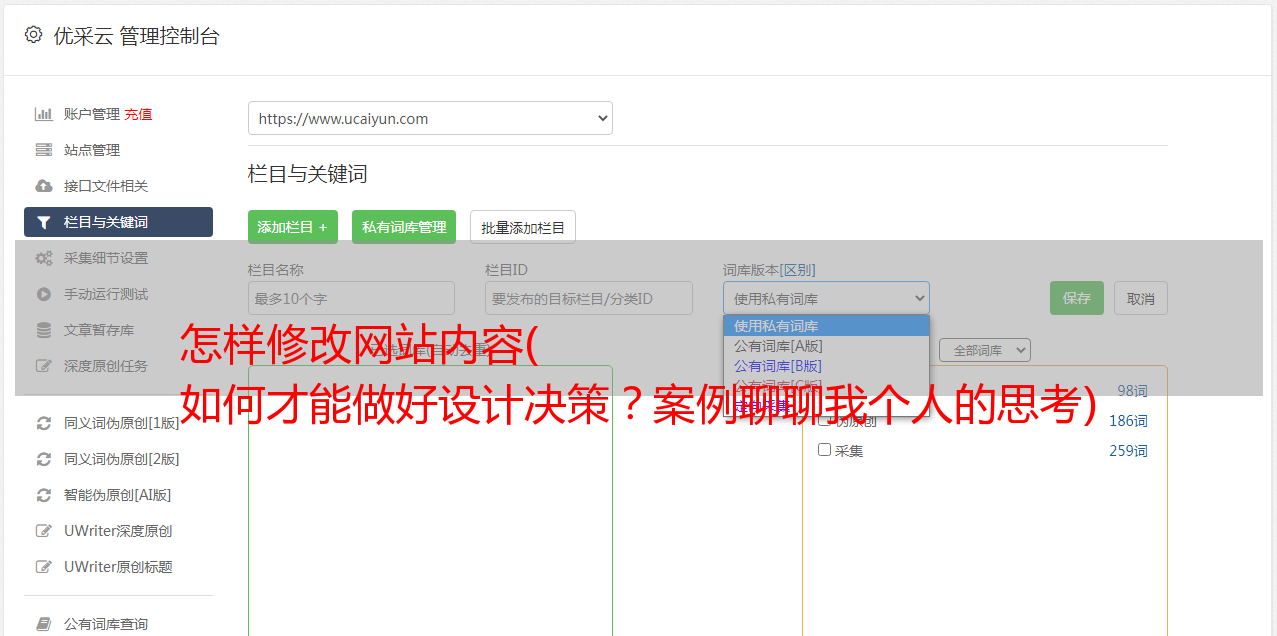Click the refresh icon for 同义词伪原创[1版]

[44, 423]
